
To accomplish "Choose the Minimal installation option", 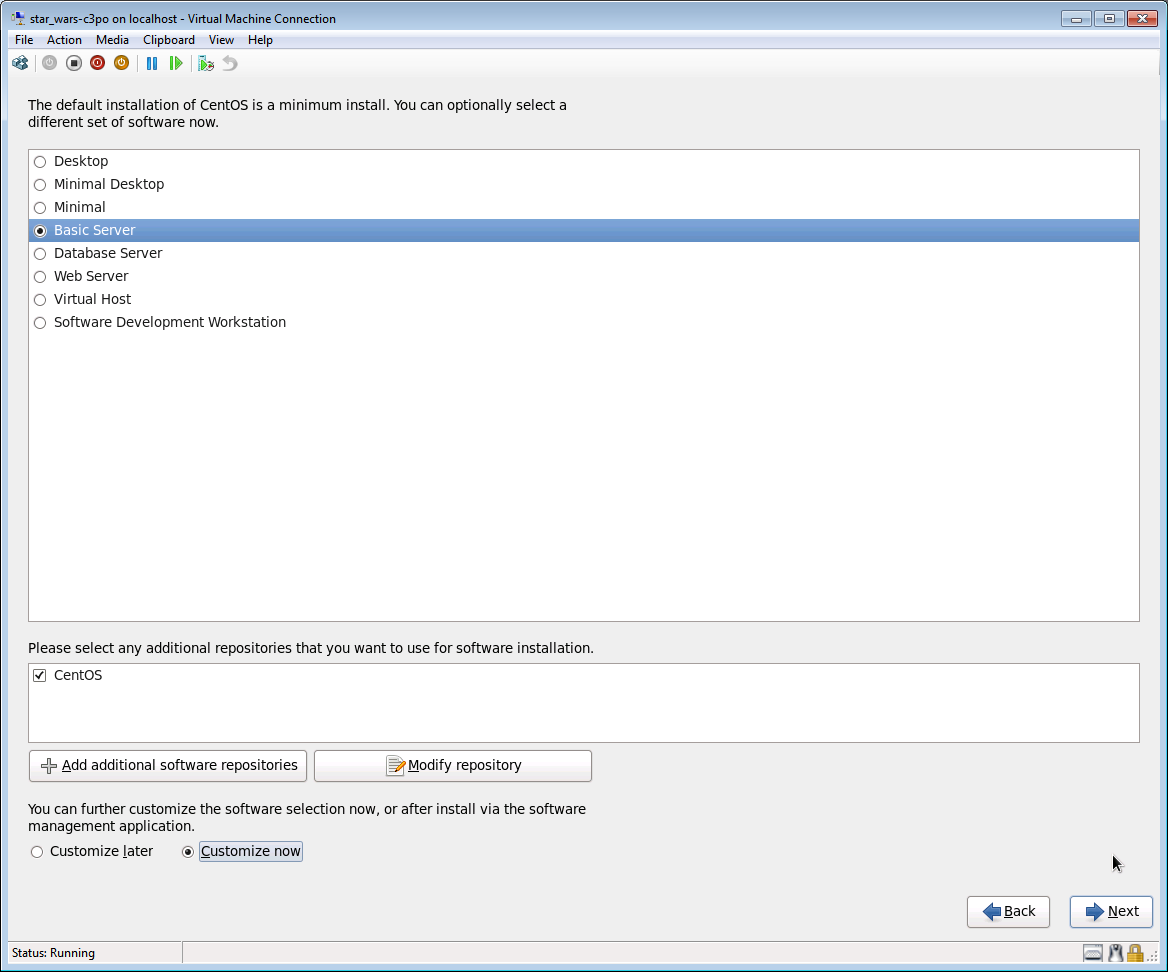I will click(x=40, y=208).
